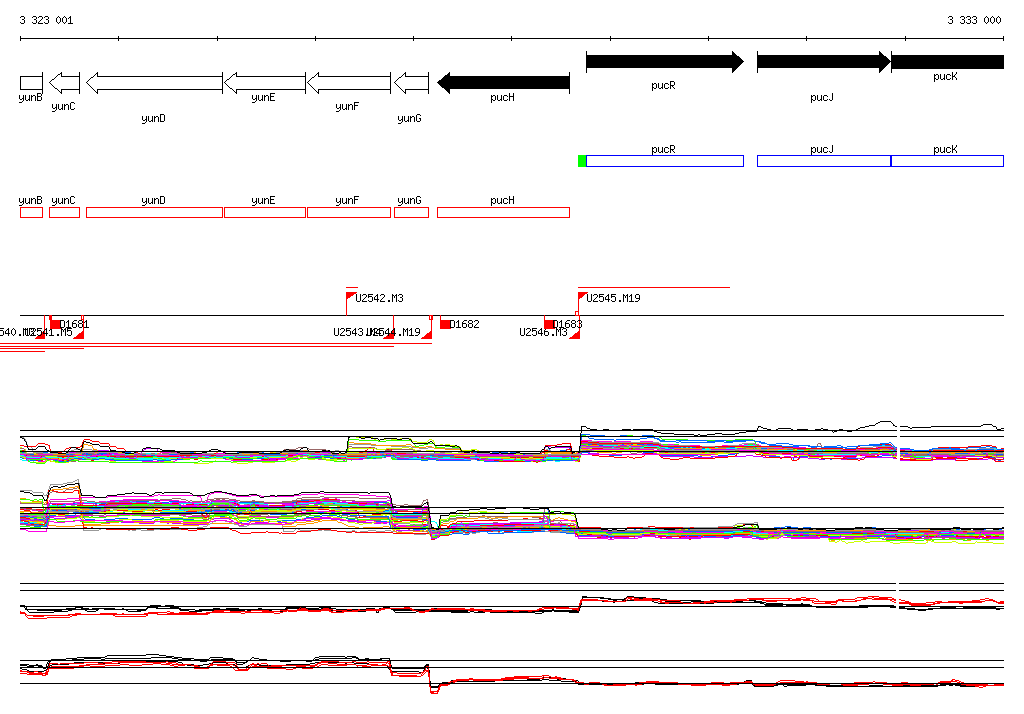The width and height of the screenshot is (1024, 714).
Task: Click the U2544.M19 text label
Action: (393, 333)
